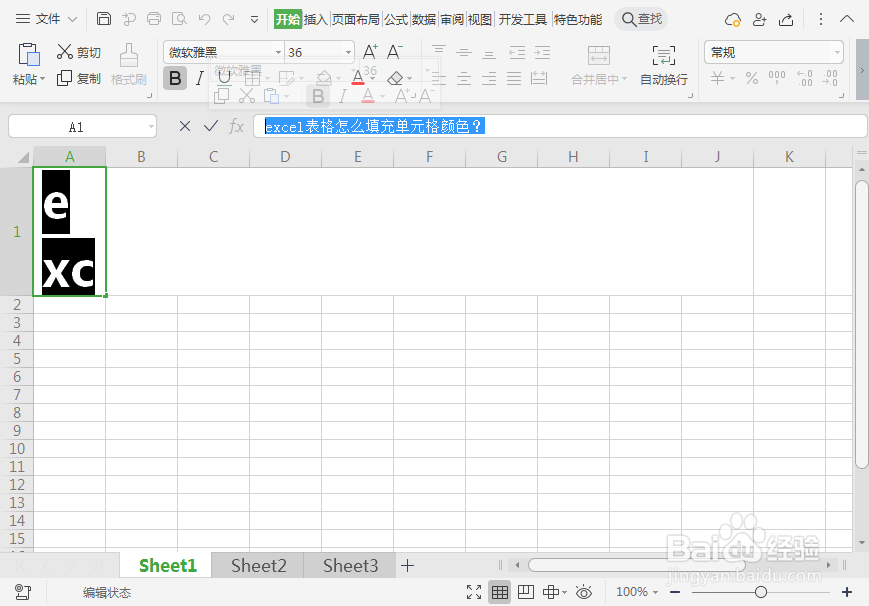Click the 自动换行 wrap text button
Screen dimensions: 869x606
point(664,65)
